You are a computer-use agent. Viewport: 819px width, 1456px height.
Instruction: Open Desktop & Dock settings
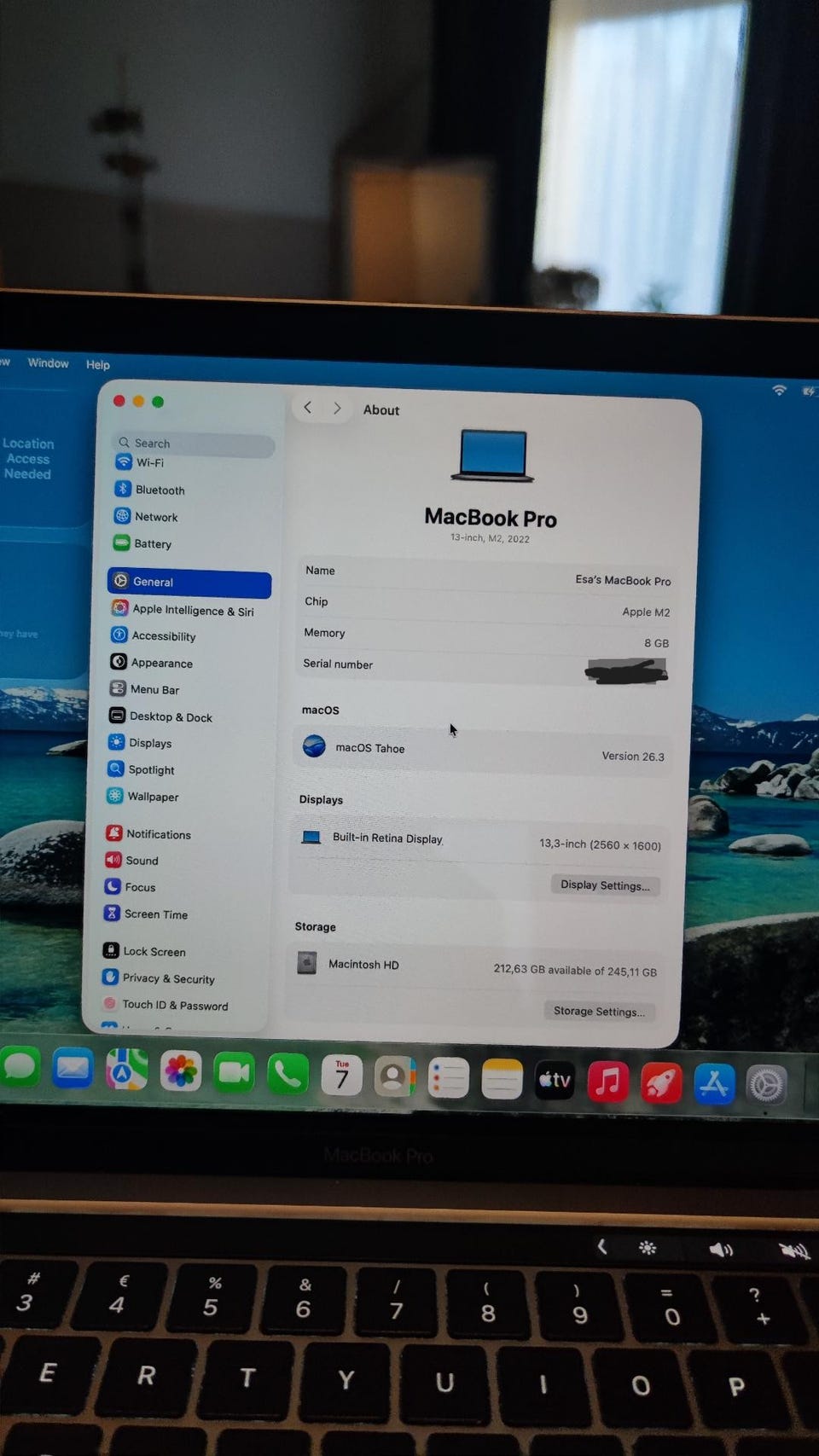(x=160, y=716)
